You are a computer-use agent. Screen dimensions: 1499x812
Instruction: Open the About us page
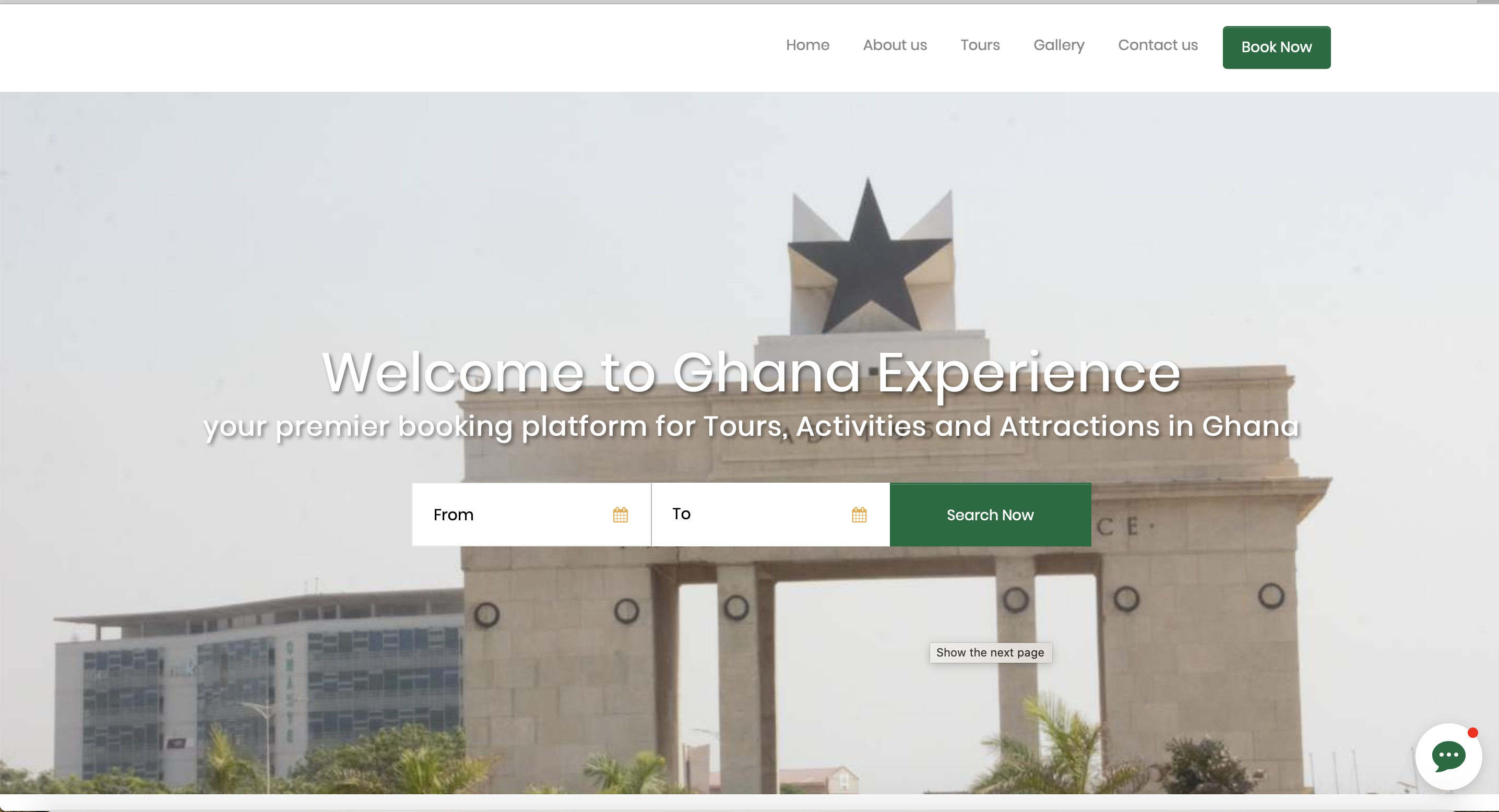tap(895, 45)
